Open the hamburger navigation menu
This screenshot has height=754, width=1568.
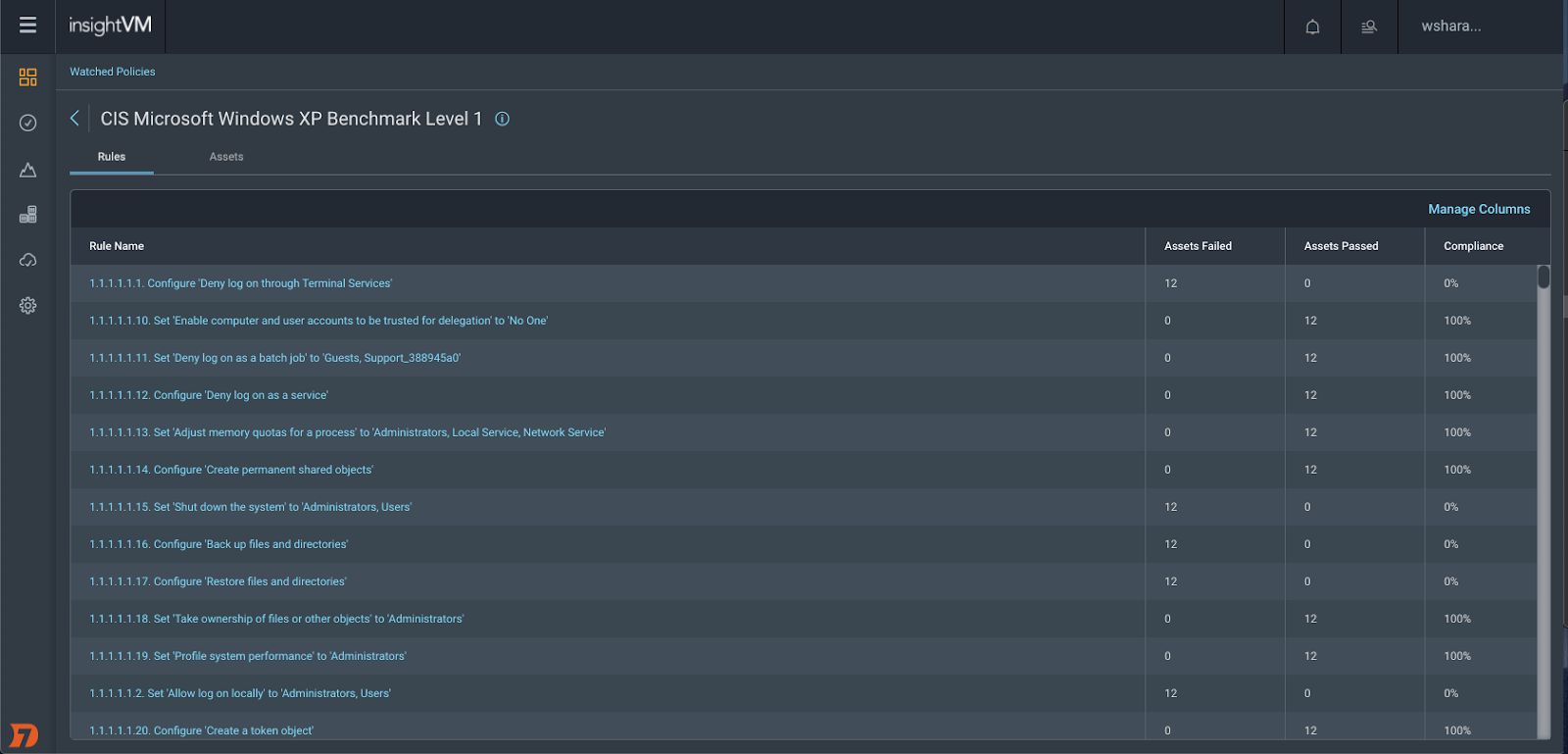coord(27,25)
